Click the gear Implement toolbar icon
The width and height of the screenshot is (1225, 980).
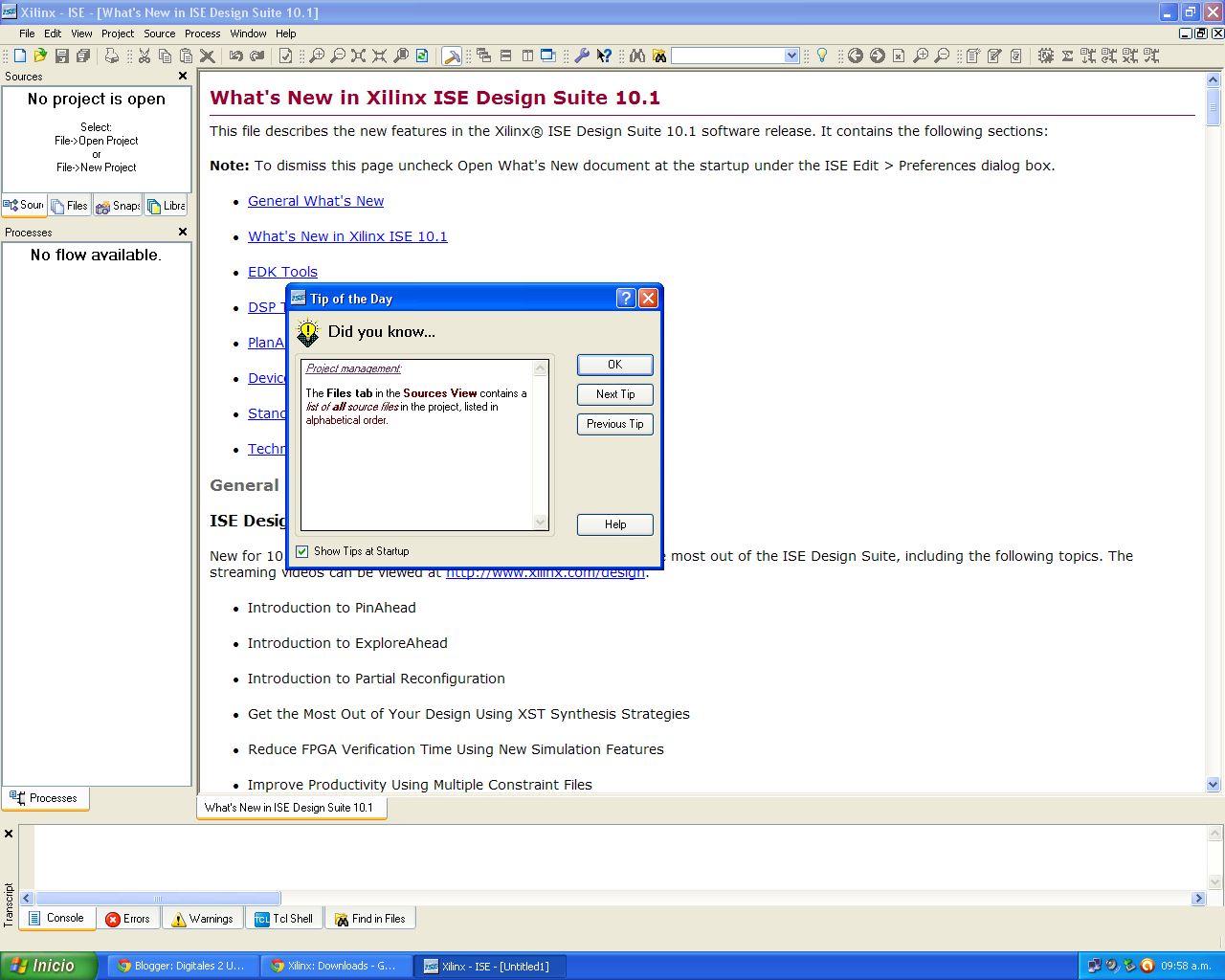1046,56
